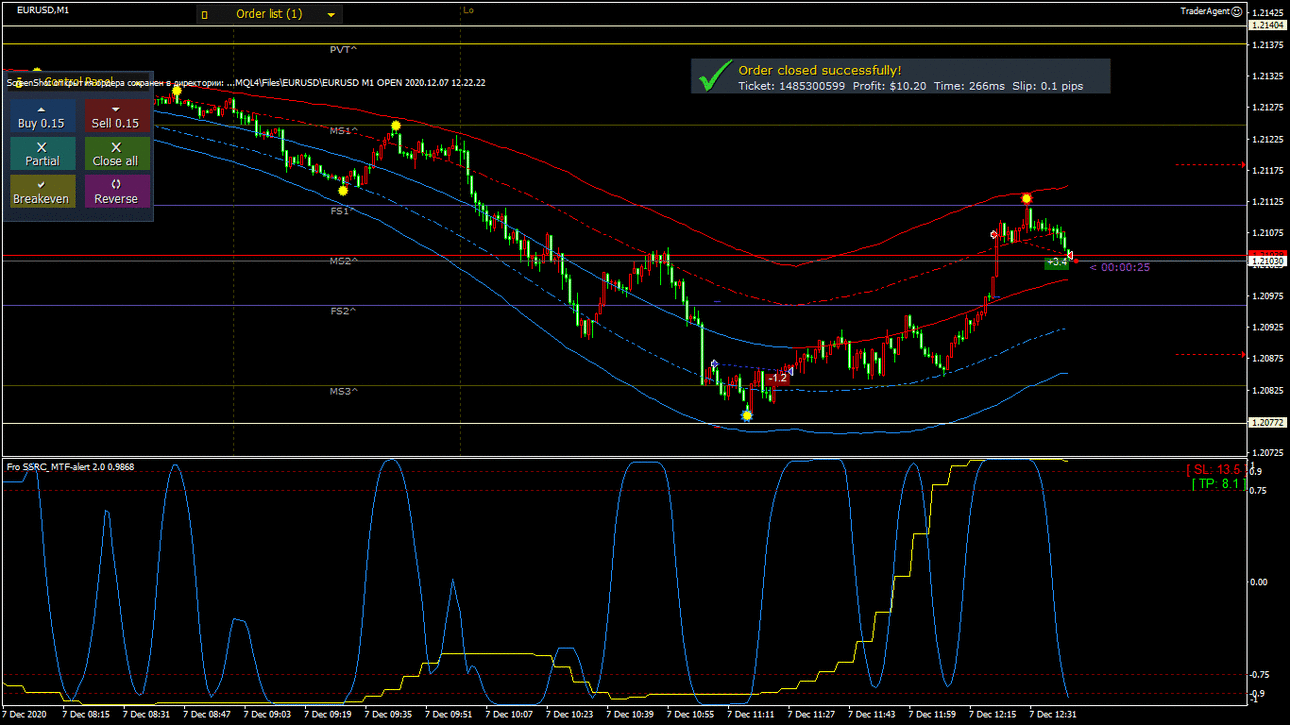Click the '[ SL: 13.5 ]' label

coord(1214,469)
